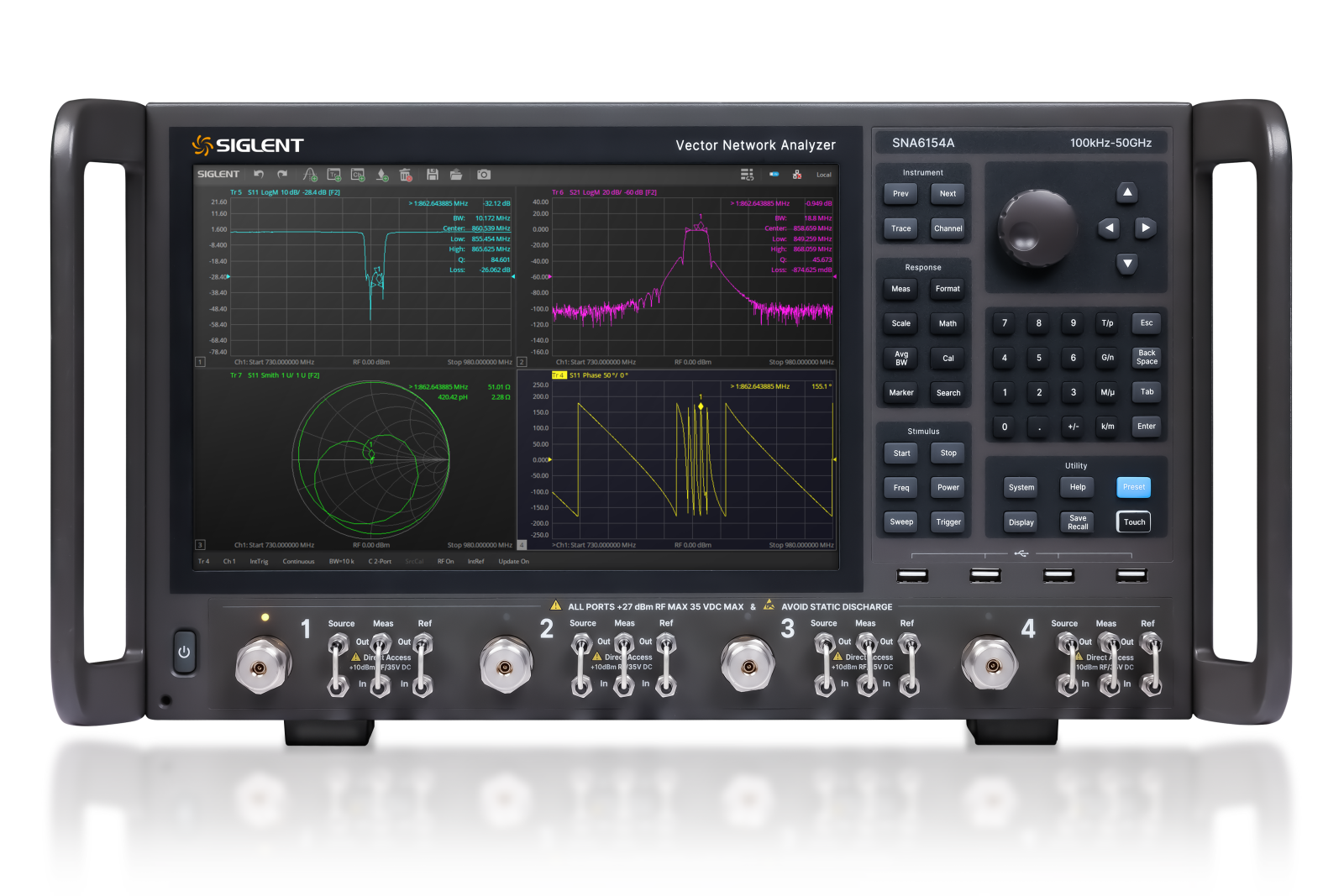
Task: Click the undo arrow in the screen toolbar
Action: [259, 175]
